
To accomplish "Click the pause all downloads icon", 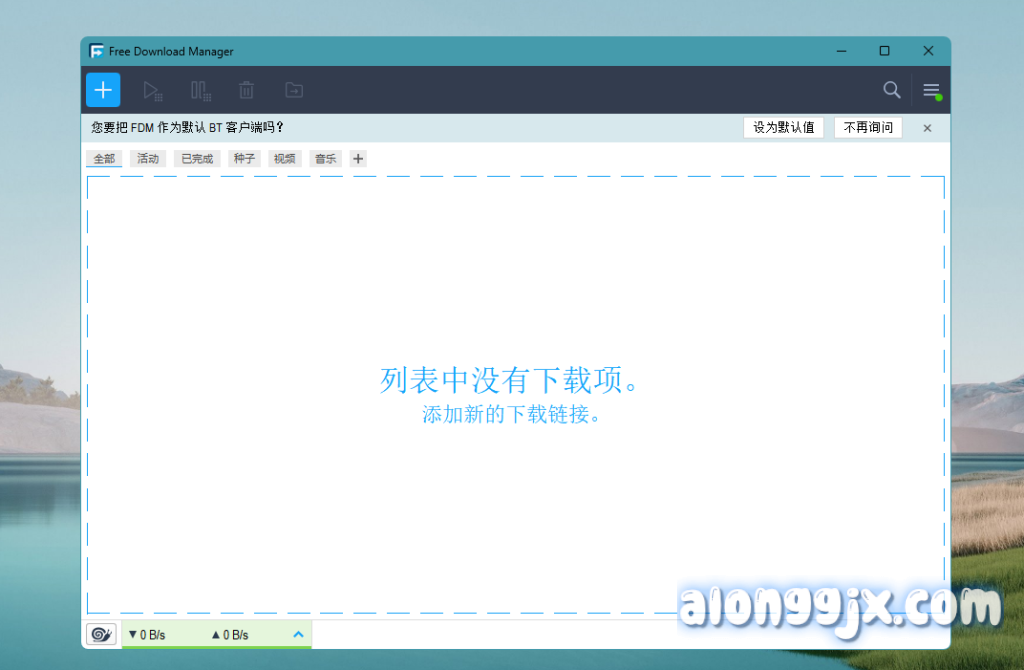I will [x=201, y=91].
